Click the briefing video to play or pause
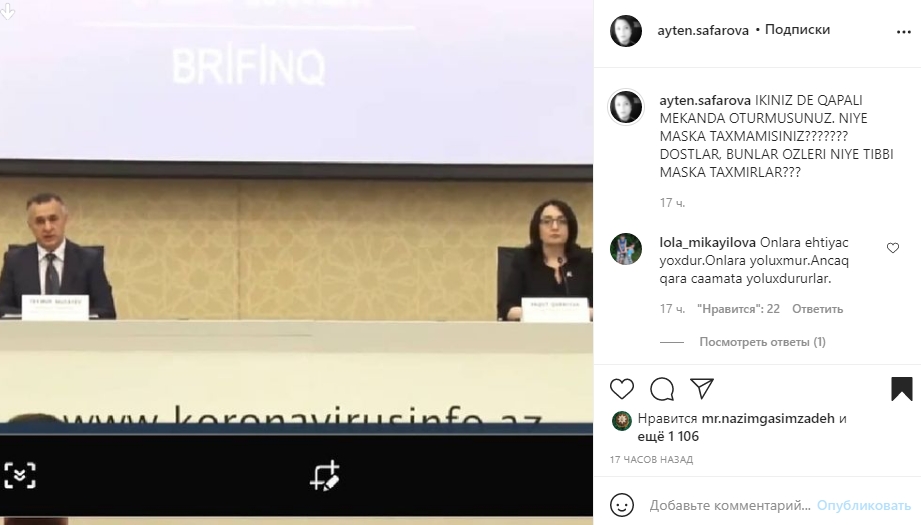Screen dimensions: 921x525 pyautogui.click(x=296, y=217)
